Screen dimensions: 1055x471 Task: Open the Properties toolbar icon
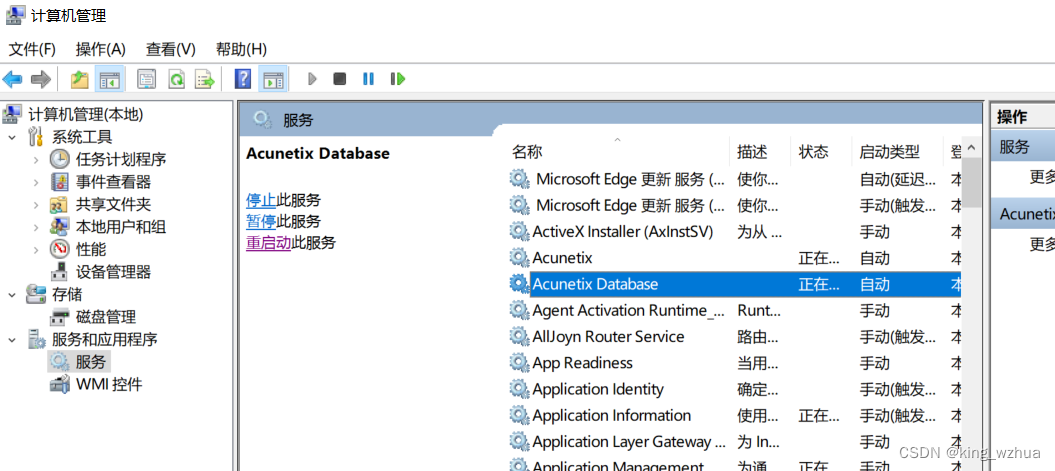tap(147, 79)
